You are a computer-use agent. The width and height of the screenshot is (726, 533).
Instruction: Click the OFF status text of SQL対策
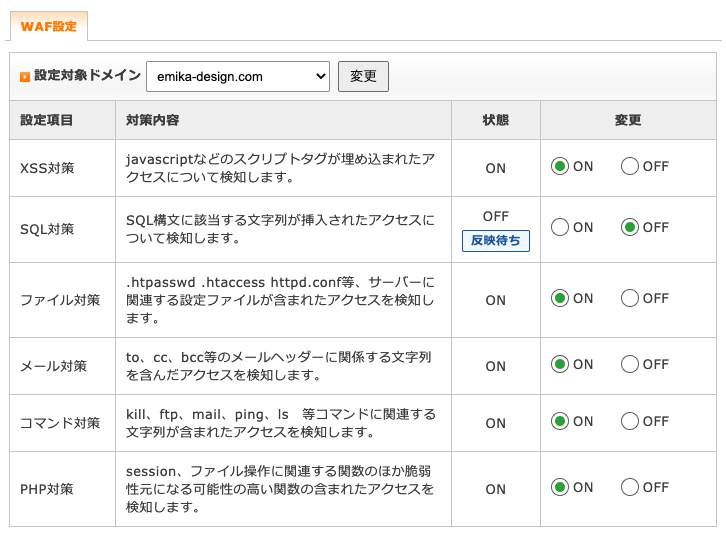click(496, 216)
